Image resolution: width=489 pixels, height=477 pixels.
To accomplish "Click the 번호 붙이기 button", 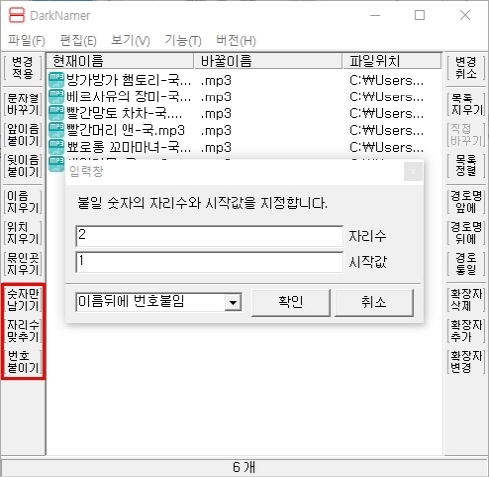I will [x=23, y=362].
